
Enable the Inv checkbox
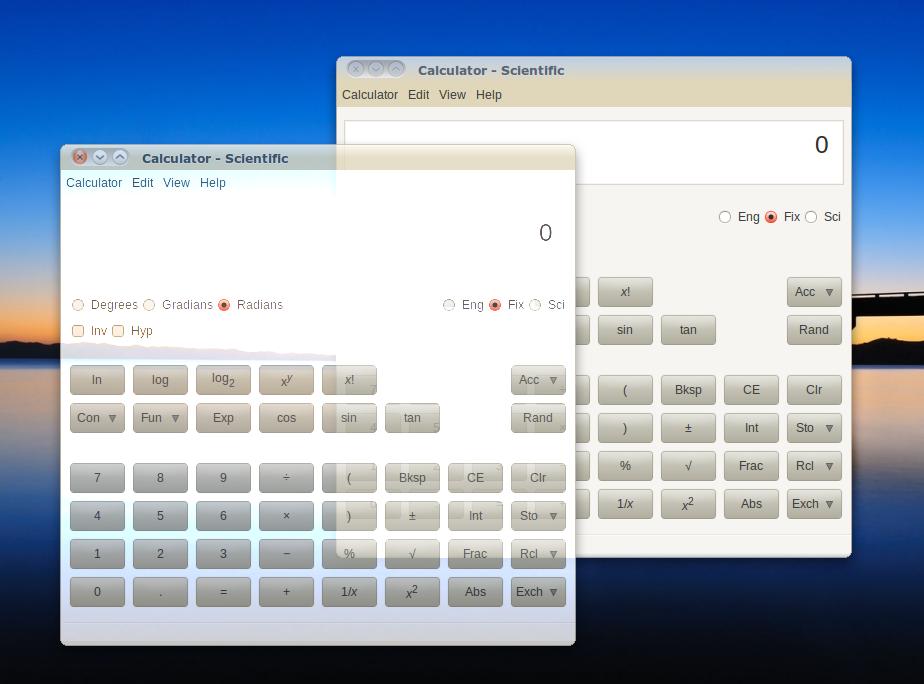(x=79, y=331)
